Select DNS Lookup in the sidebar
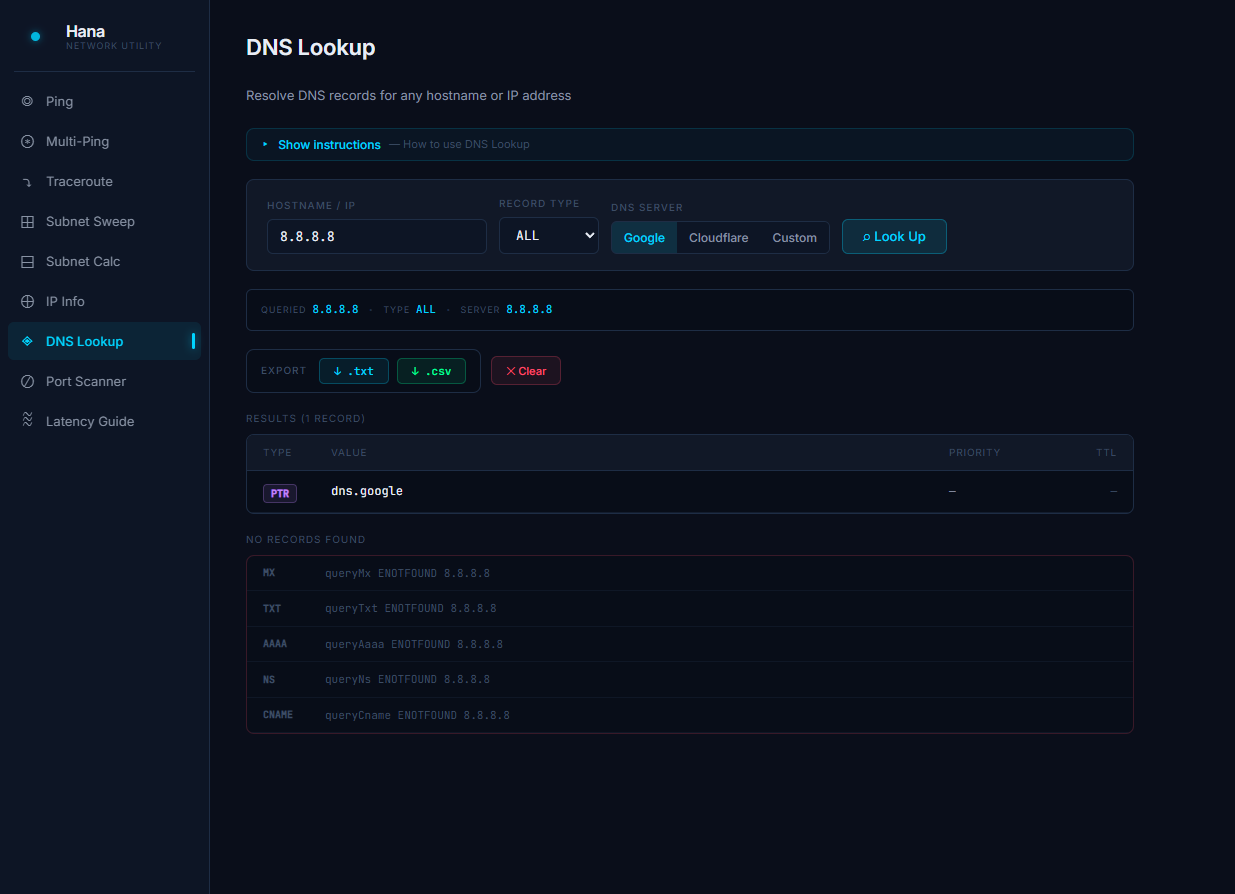The width and height of the screenshot is (1235, 894). click(x=104, y=341)
